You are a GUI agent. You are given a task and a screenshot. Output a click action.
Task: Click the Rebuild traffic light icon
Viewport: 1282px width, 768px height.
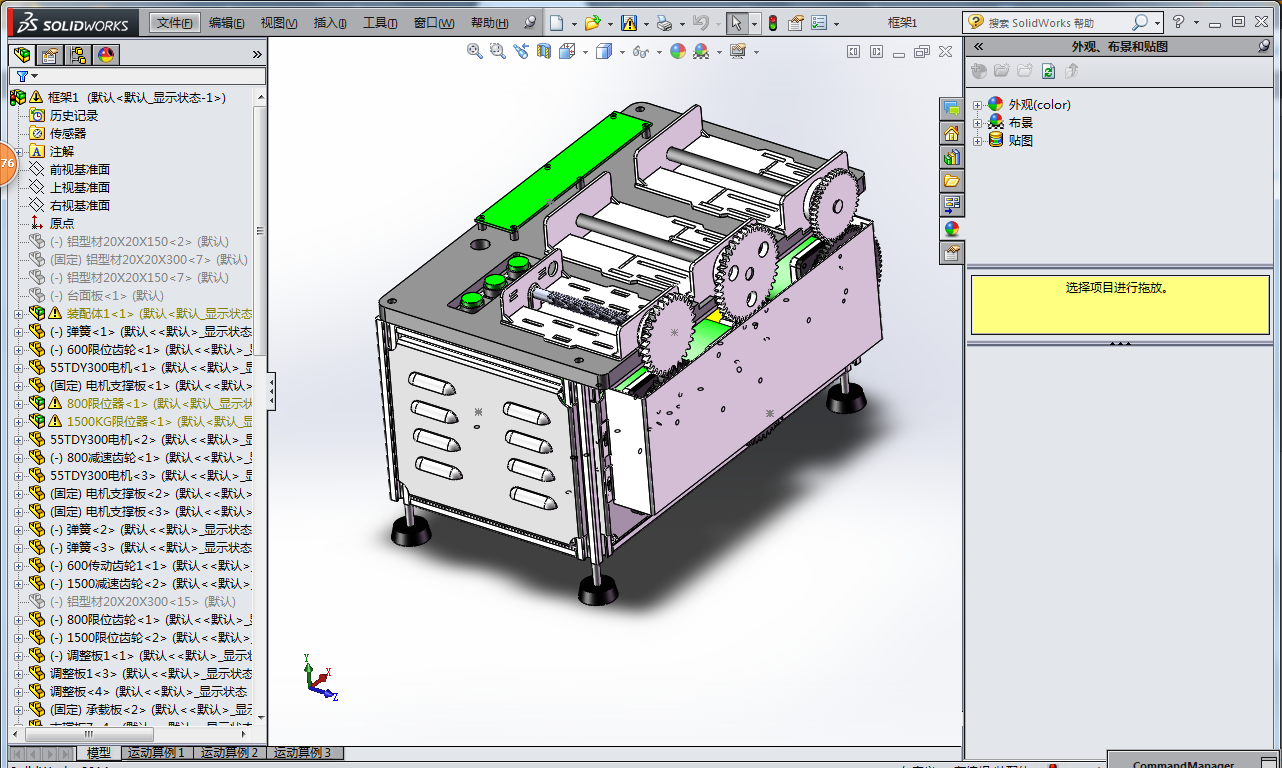tap(772, 23)
